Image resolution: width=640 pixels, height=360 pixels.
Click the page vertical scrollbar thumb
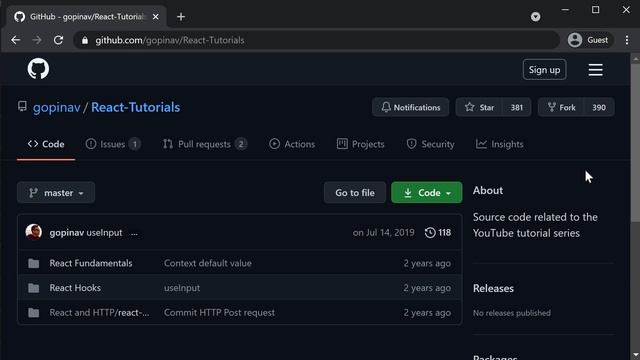click(x=636, y=143)
